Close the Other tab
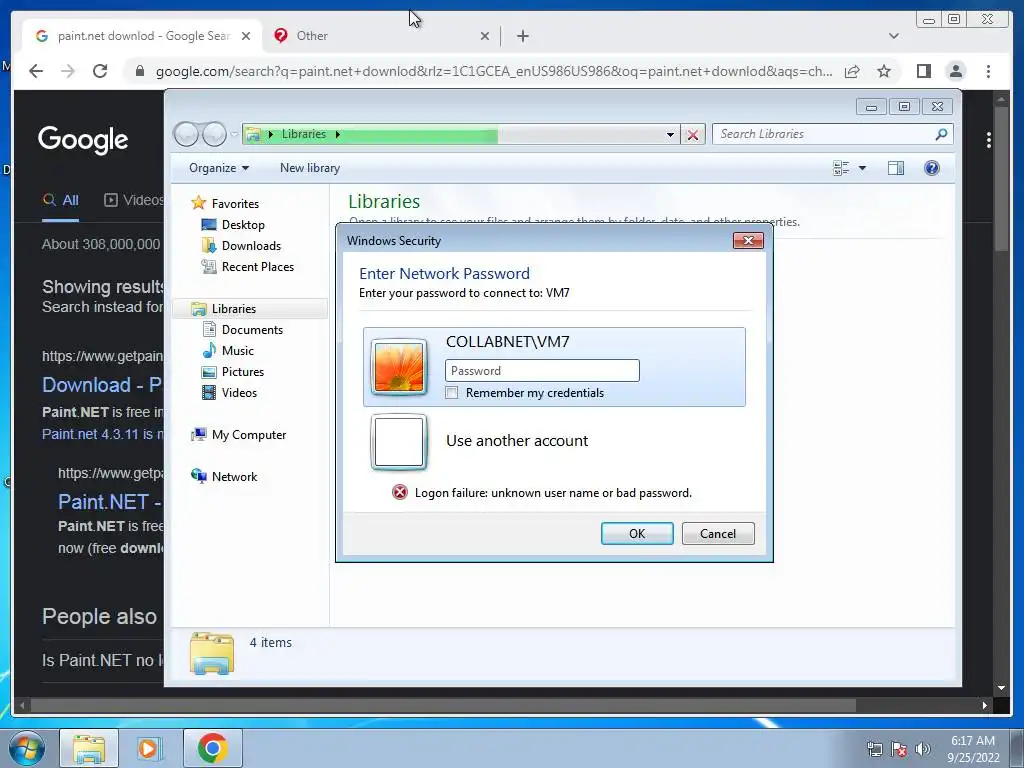The height and width of the screenshot is (768, 1024). click(x=485, y=36)
